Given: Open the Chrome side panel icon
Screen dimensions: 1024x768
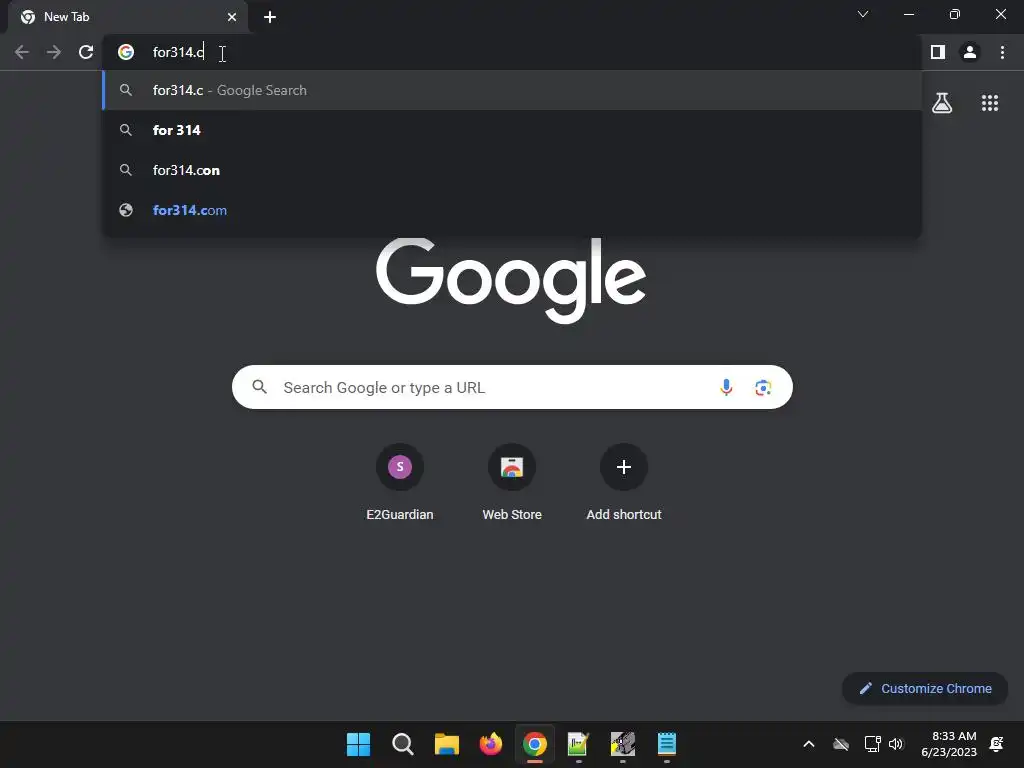Looking at the screenshot, I should [x=938, y=52].
